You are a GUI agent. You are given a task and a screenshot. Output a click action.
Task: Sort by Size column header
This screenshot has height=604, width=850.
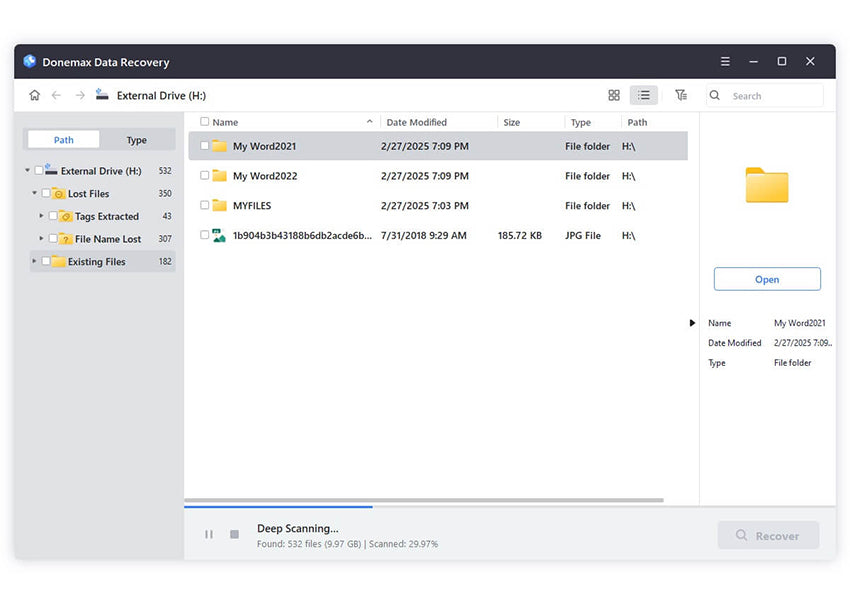click(x=511, y=123)
